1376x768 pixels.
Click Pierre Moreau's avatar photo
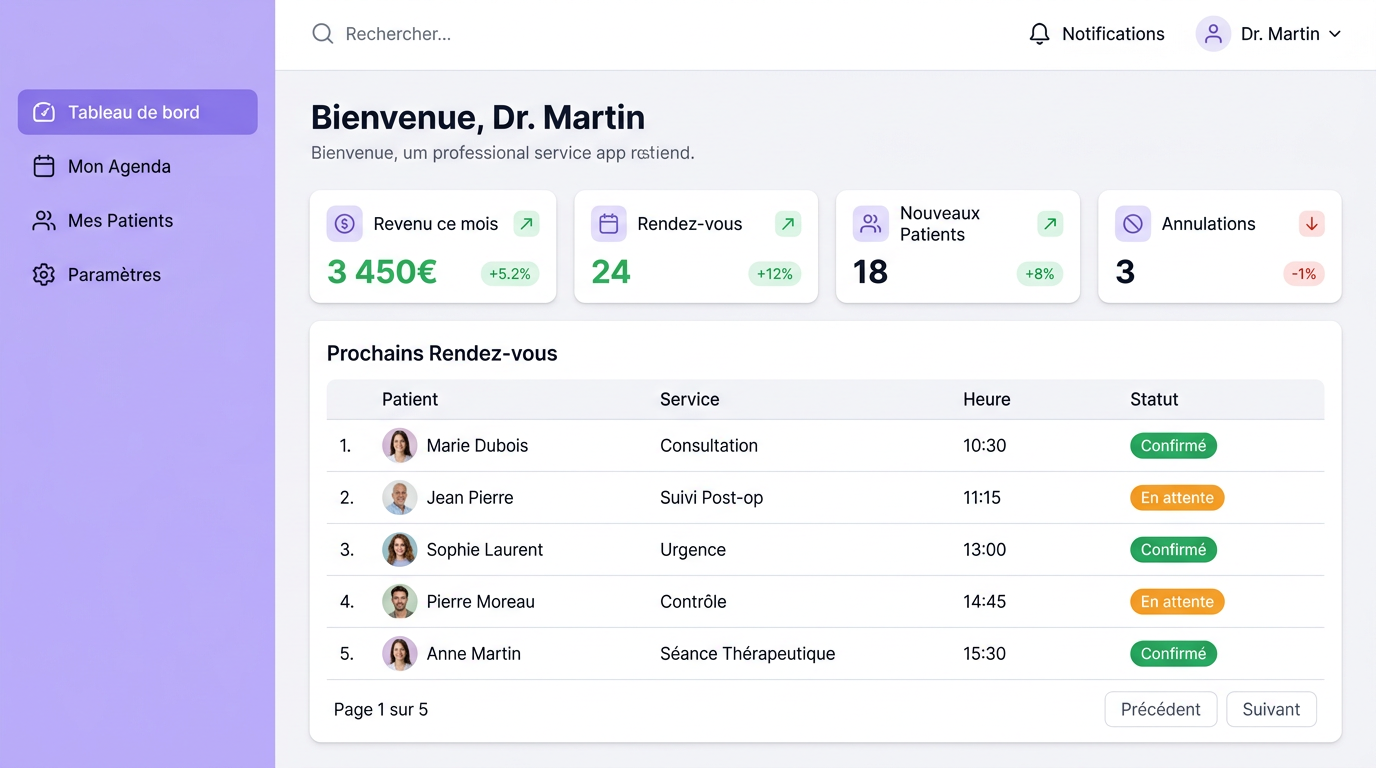coord(400,602)
